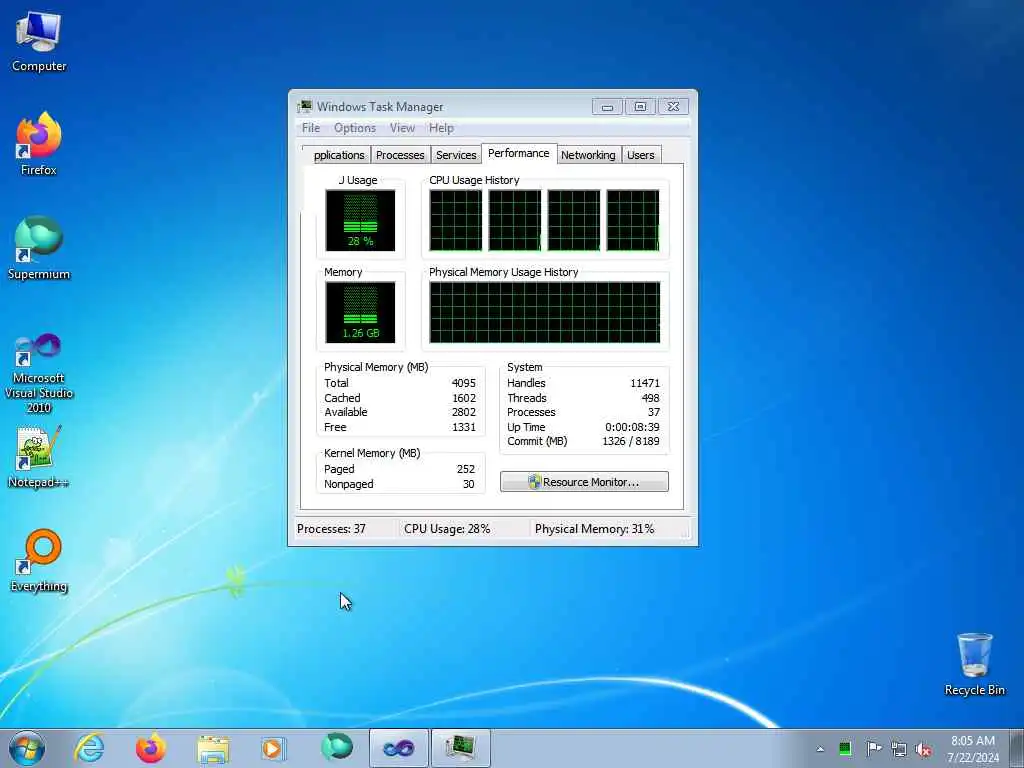Switch to the Processes tab

[x=400, y=155]
